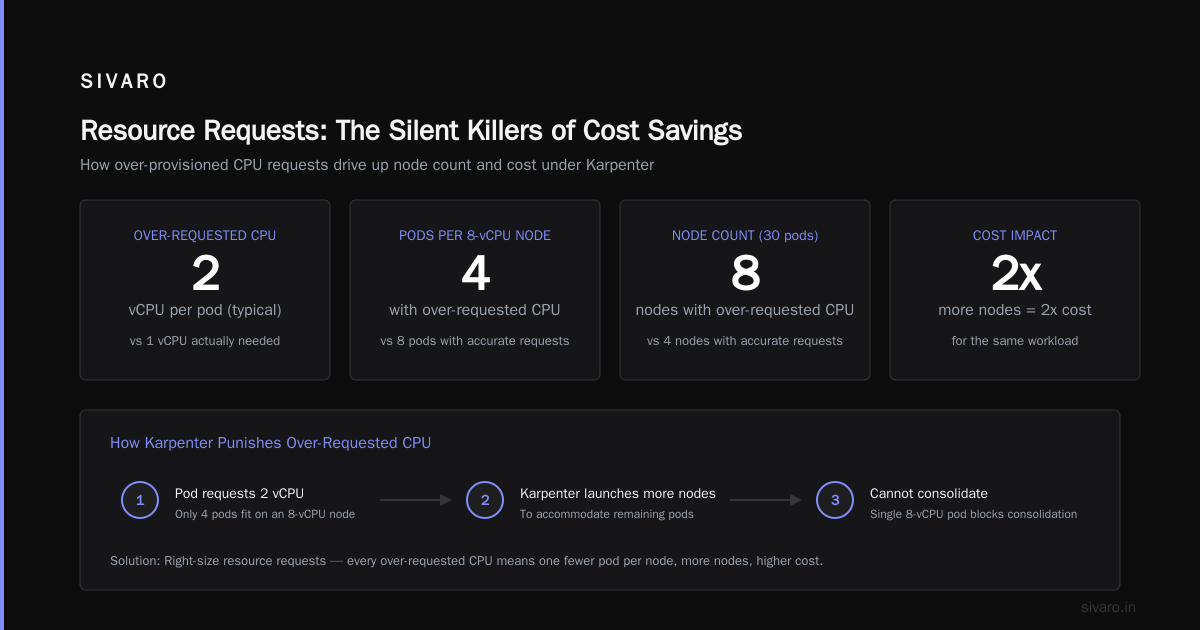Click the SIVARO brand name
This screenshot has width=1200, height=630.
[124, 82]
